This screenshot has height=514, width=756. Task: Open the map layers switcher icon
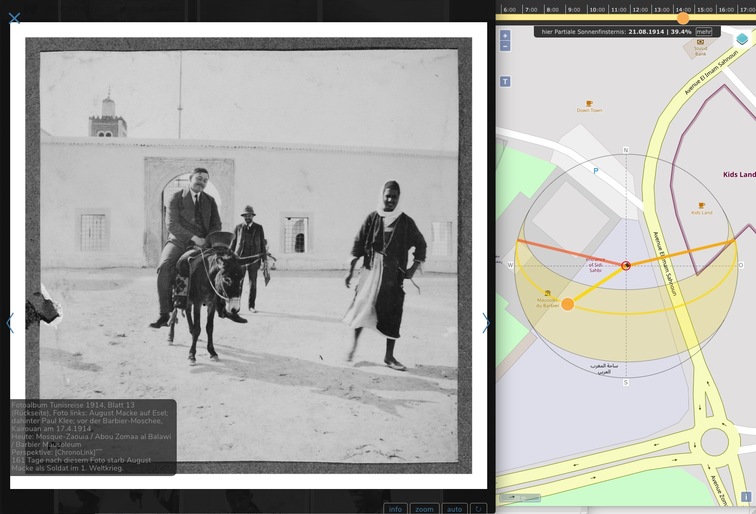coord(741,39)
